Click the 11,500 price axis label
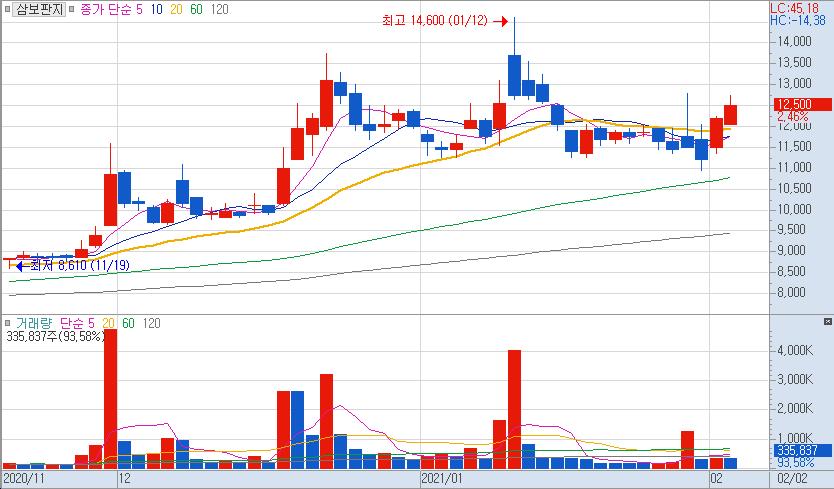Viewport: 834px width, 489px height. [x=795, y=146]
